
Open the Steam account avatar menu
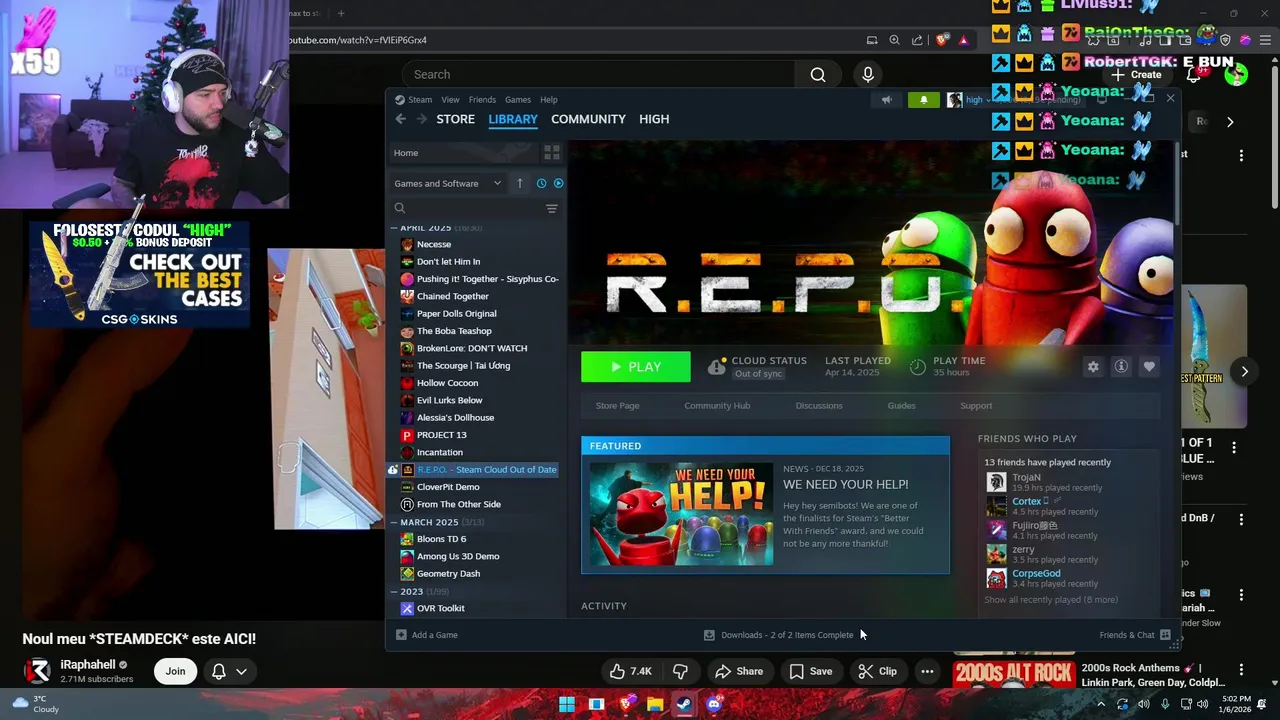point(955,100)
